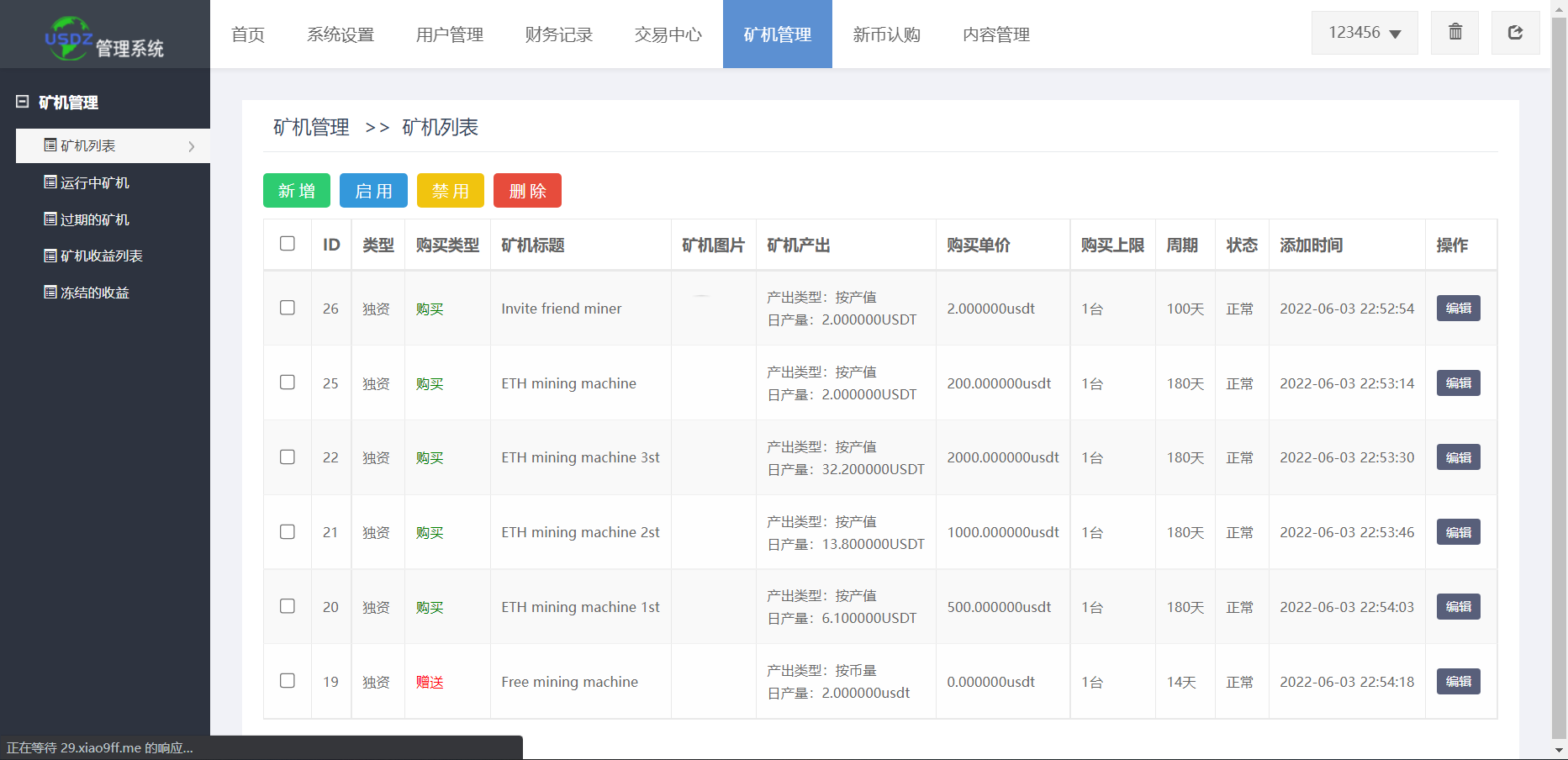Click the '2022-06-03 22:53:46' time cell
Screen dimensions: 1568x760
tap(1347, 532)
